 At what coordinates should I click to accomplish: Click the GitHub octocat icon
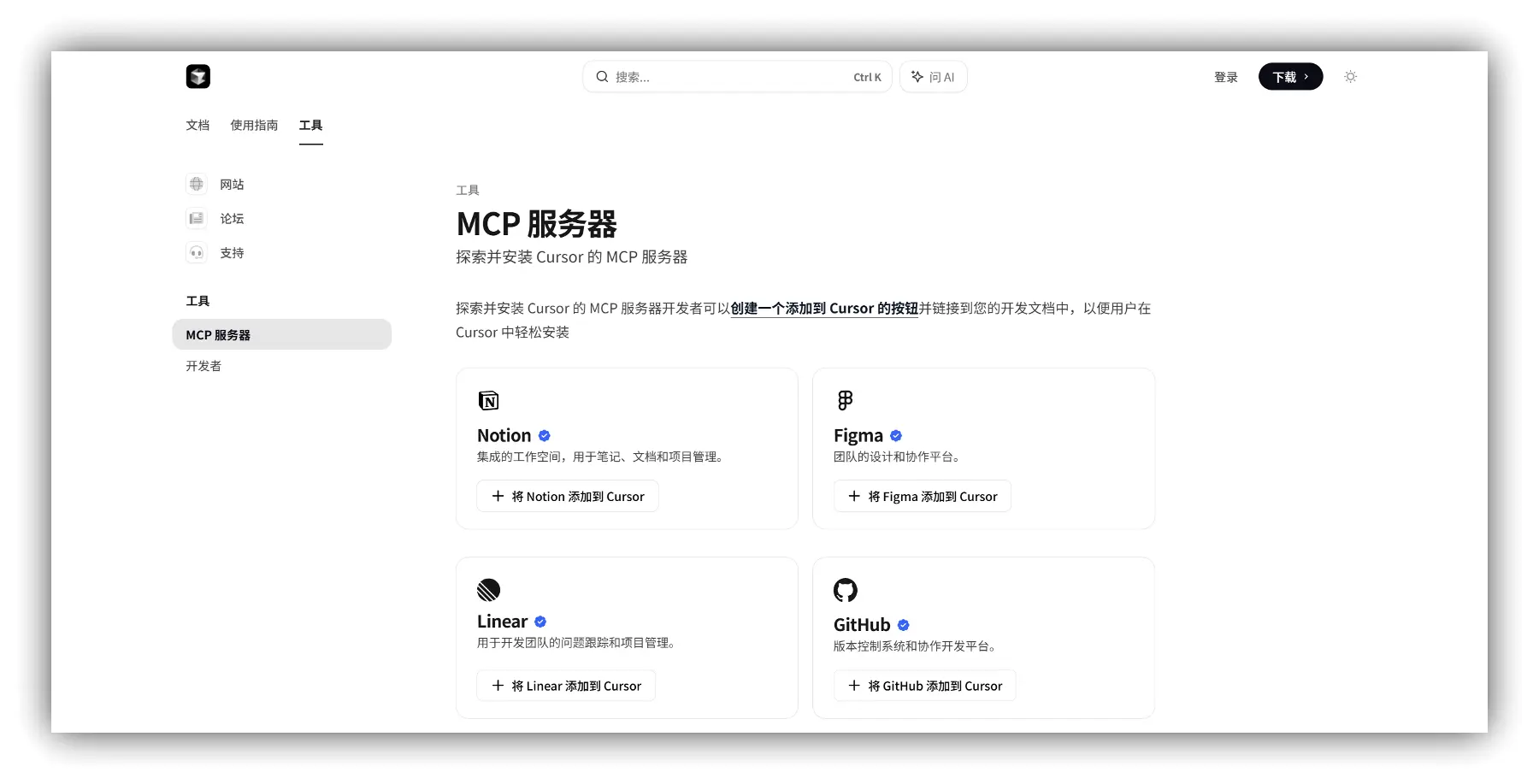click(845, 590)
